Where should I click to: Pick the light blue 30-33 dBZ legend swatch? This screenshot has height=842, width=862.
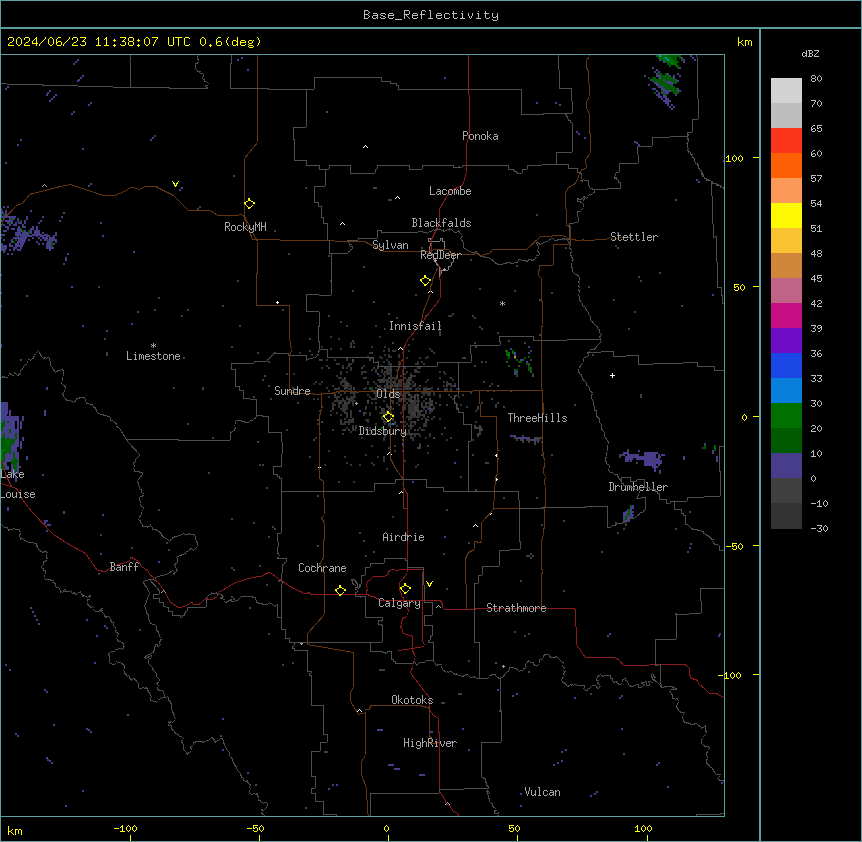[x=786, y=391]
